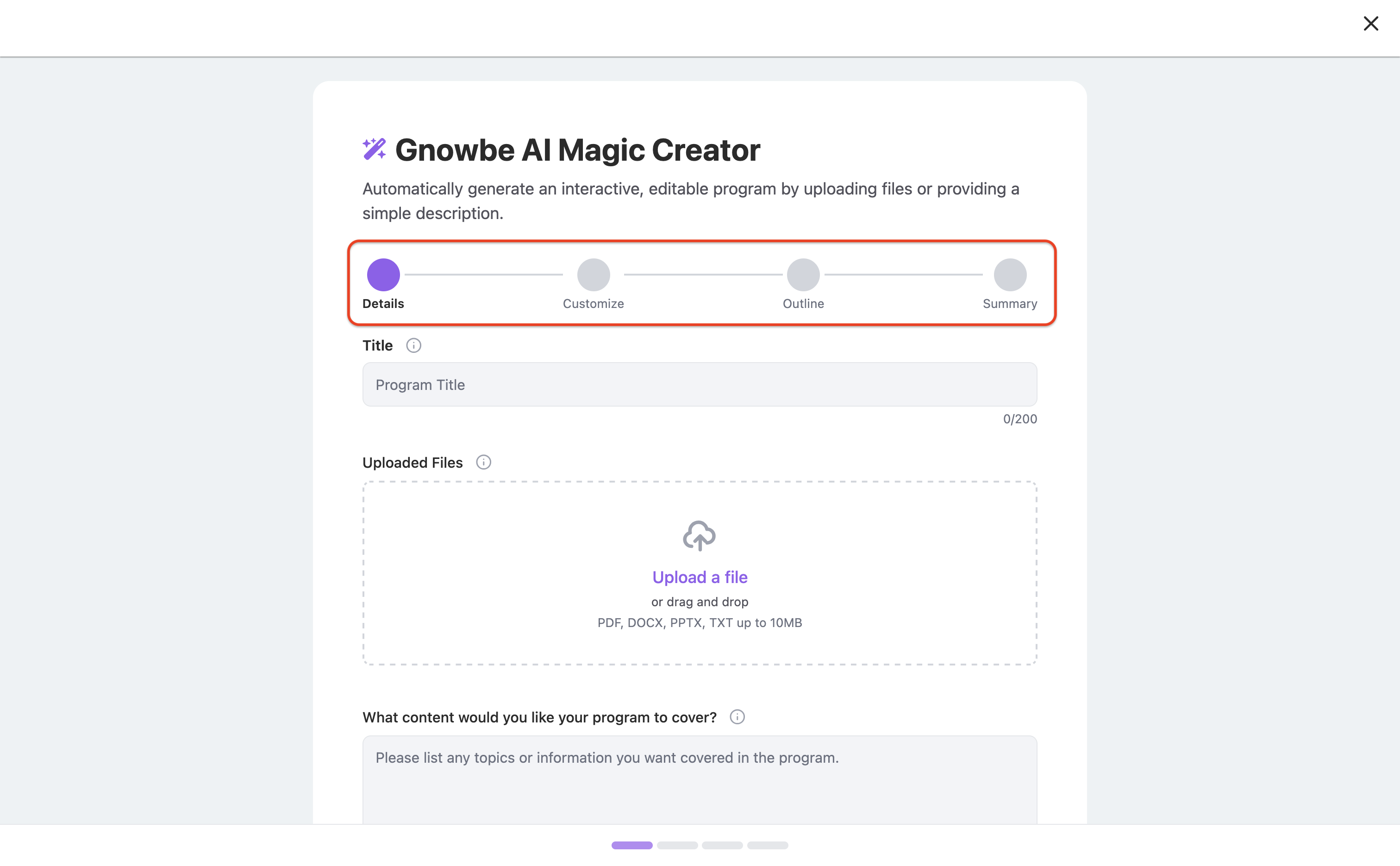
Task: Select the Summary step circle
Action: 1010,275
